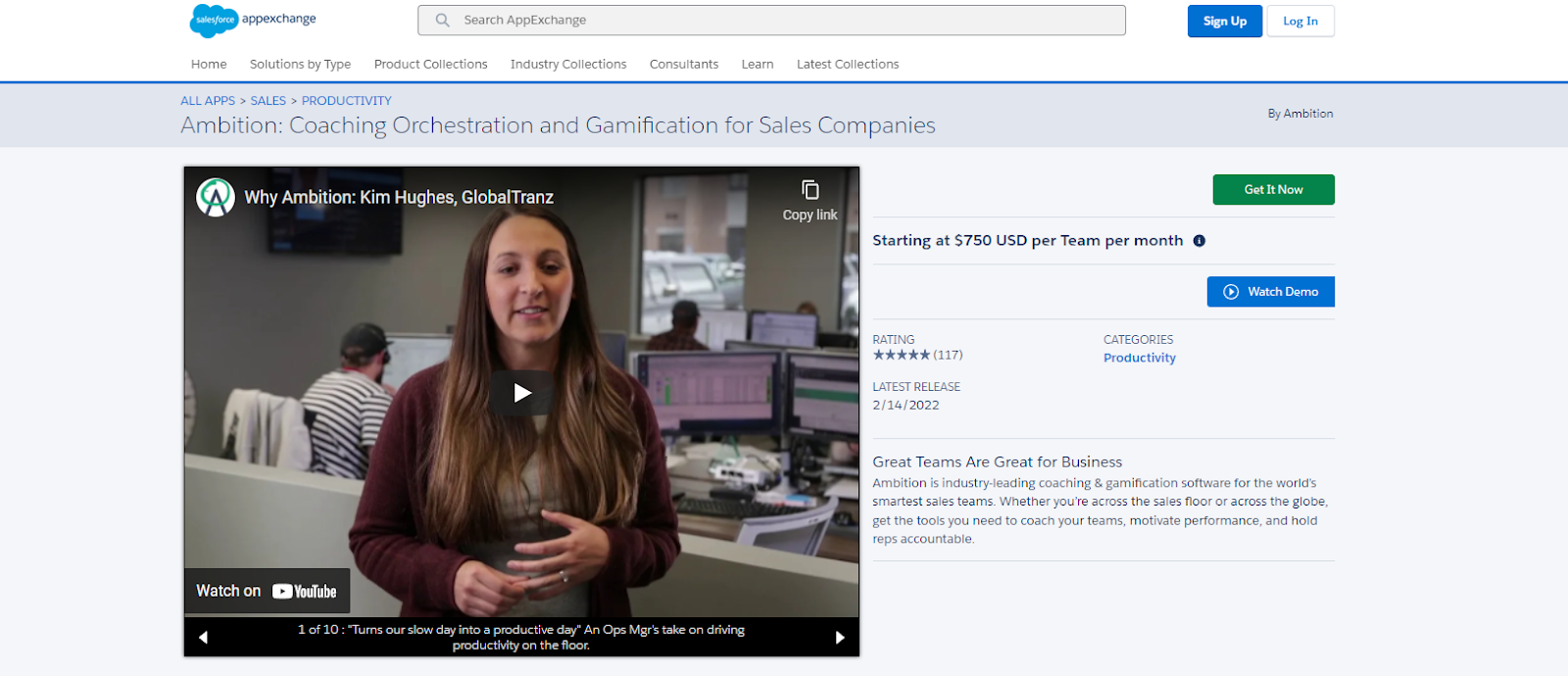1568x676 pixels.
Task: Click the Get It Now button
Action: [x=1273, y=189]
